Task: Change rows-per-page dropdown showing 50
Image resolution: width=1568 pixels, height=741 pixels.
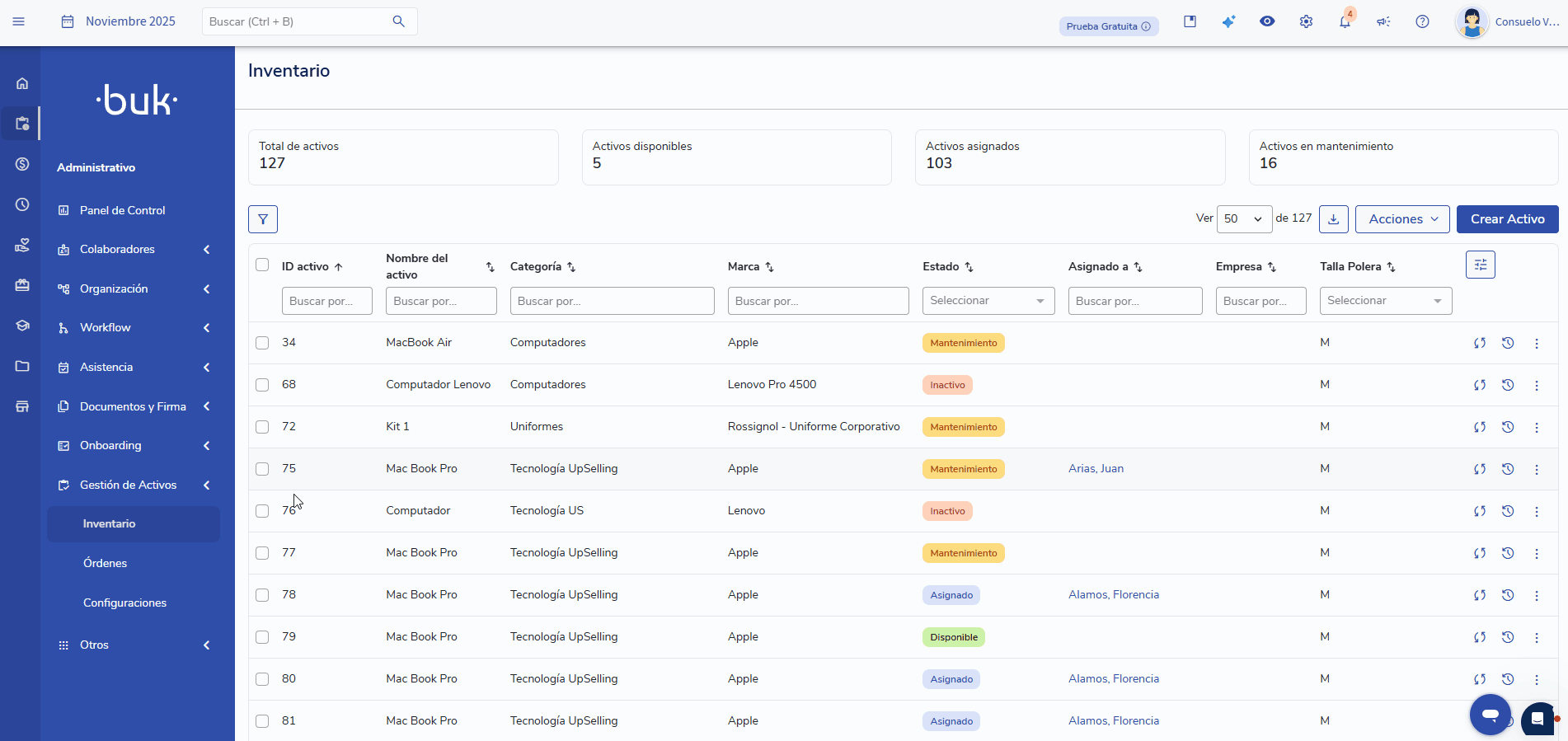Action: click(x=1243, y=219)
